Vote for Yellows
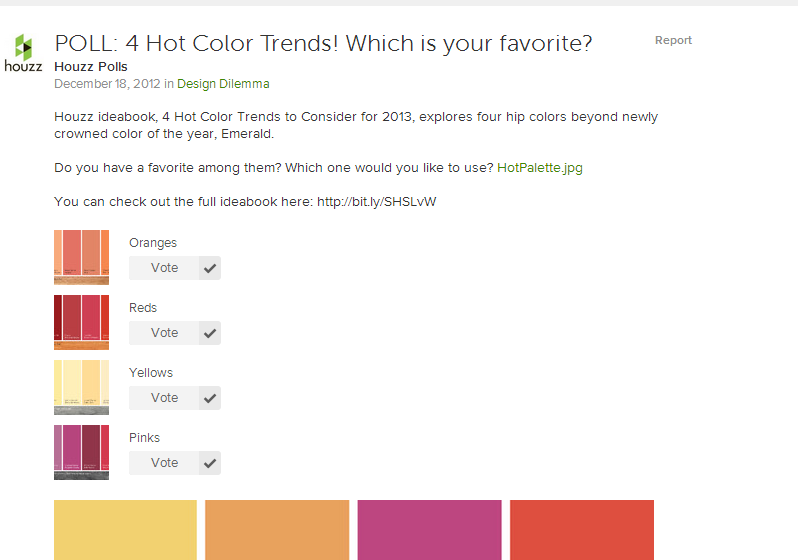The image size is (798, 560). click(164, 398)
